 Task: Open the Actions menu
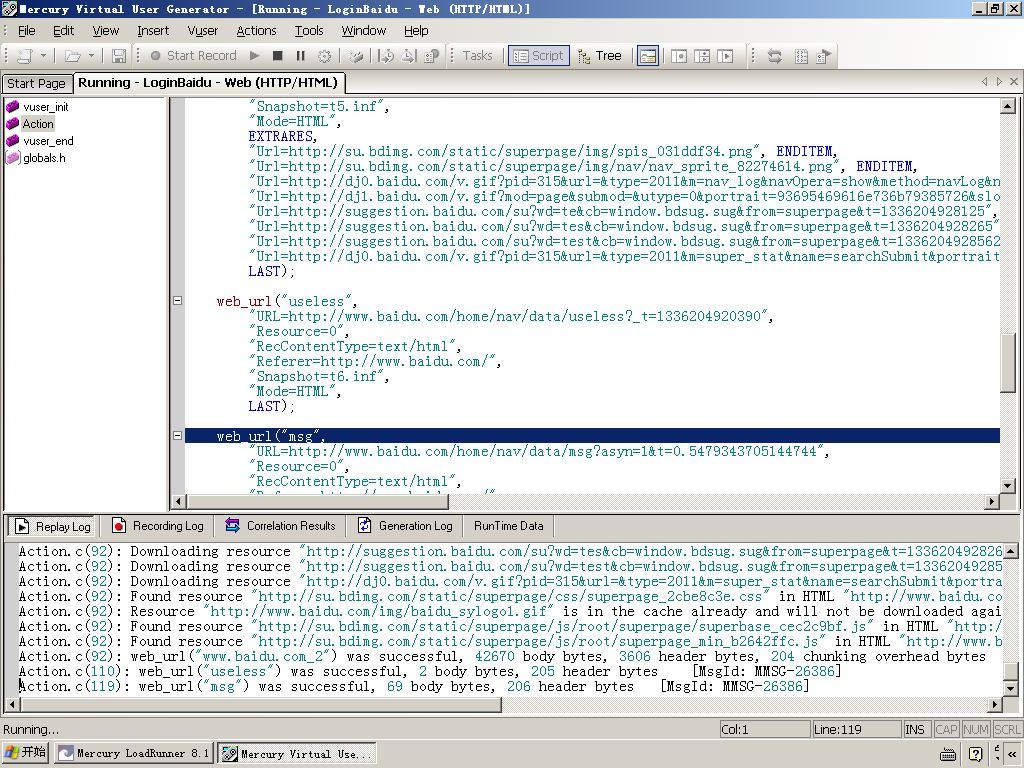[256, 31]
